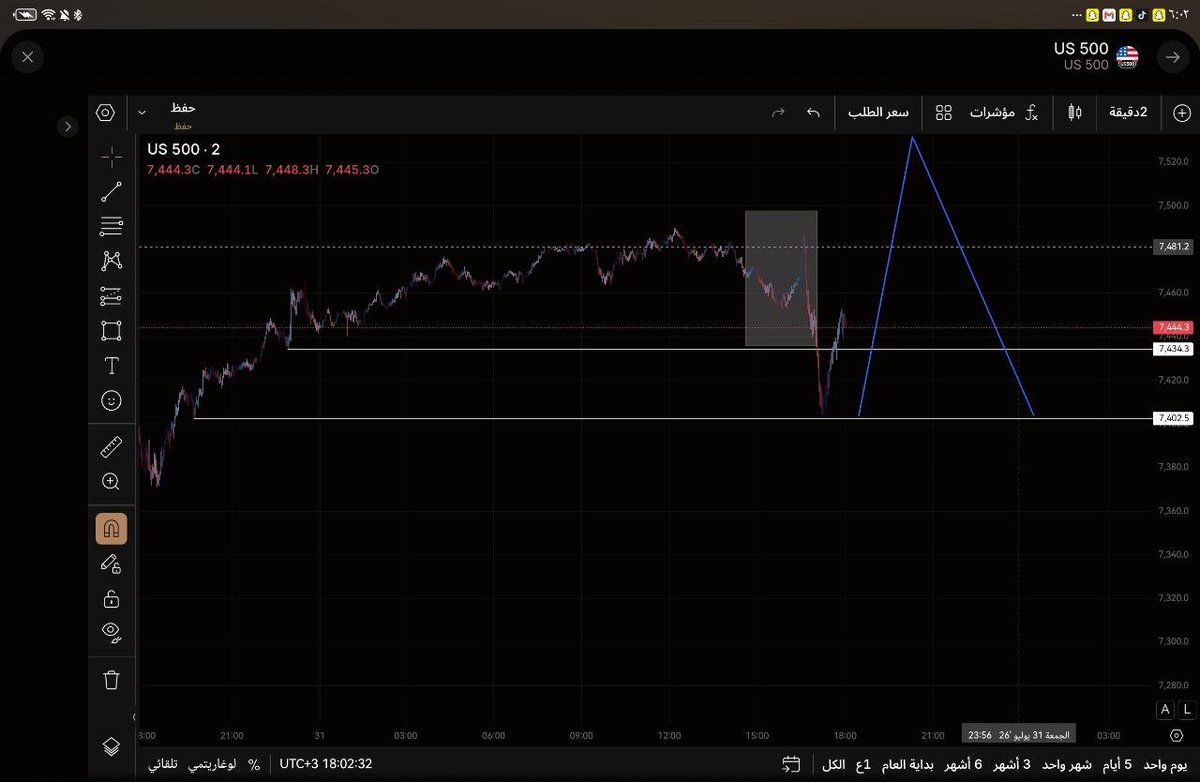Toggle percent scale % button
The image size is (1200, 782).
[254, 764]
